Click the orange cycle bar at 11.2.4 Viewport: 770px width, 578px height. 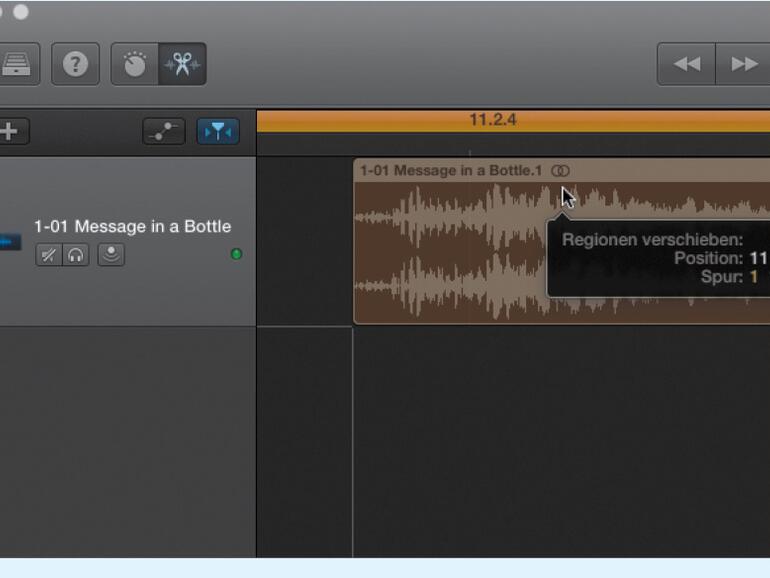point(513,121)
